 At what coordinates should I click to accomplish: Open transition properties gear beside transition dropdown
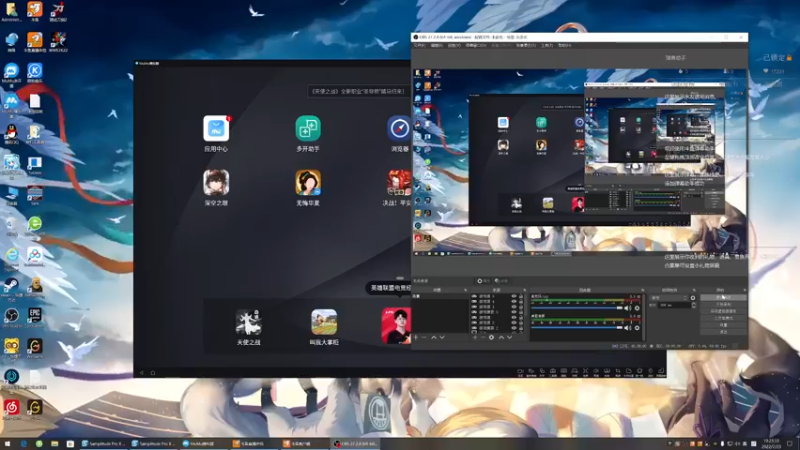pyautogui.click(x=693, y=298)
